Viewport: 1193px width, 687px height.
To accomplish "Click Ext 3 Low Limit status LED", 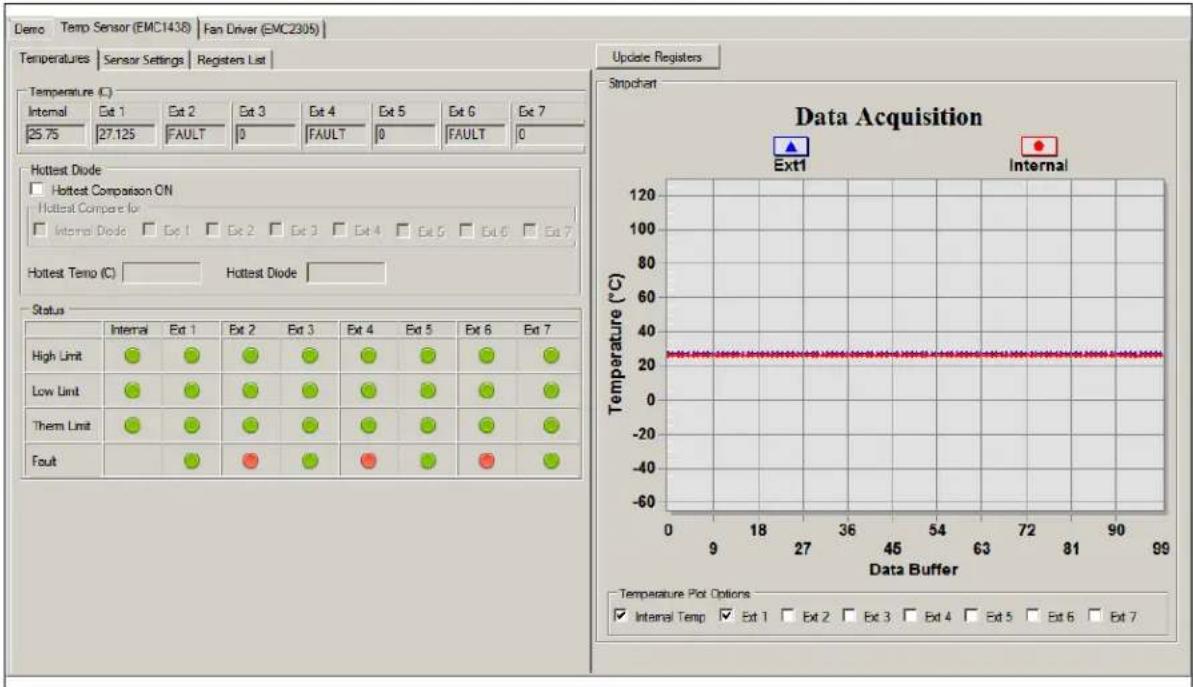I will 310,390.
